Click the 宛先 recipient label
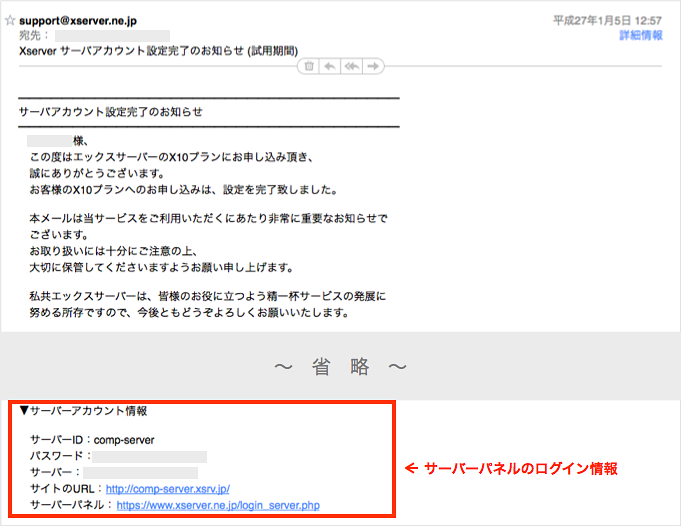This screenshot has width=681, height=526. click(x=34, y=36)
